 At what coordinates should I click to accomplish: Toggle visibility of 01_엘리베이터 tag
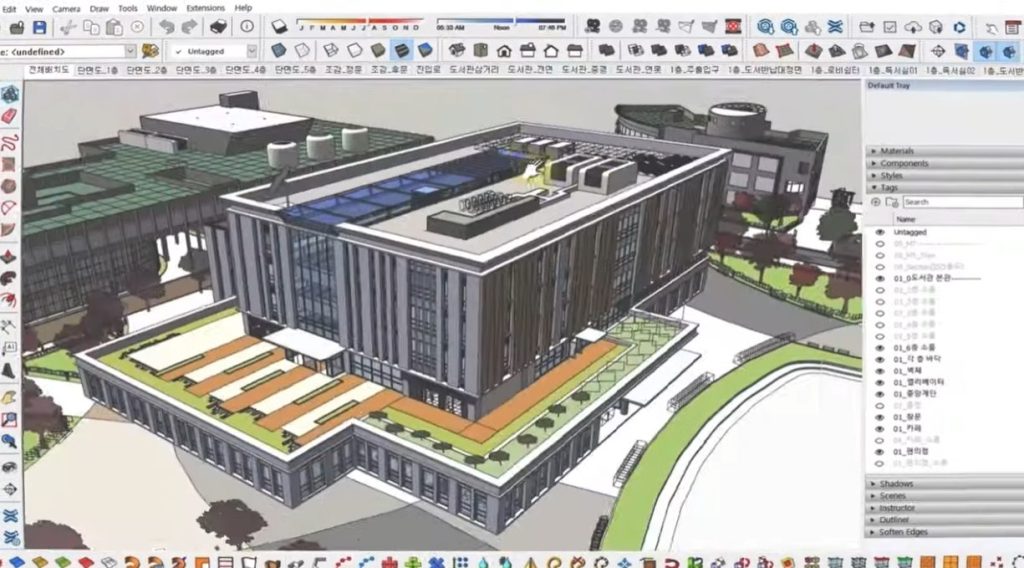(880, 381)
